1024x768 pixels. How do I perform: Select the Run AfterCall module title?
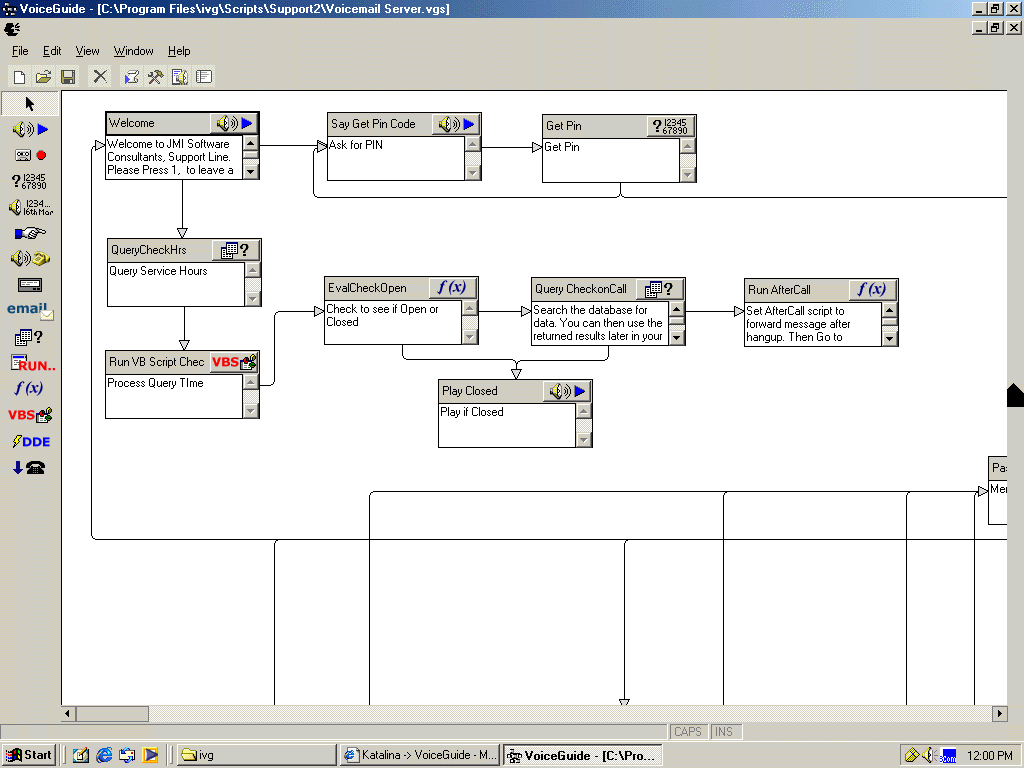click(x=779, y=290)
